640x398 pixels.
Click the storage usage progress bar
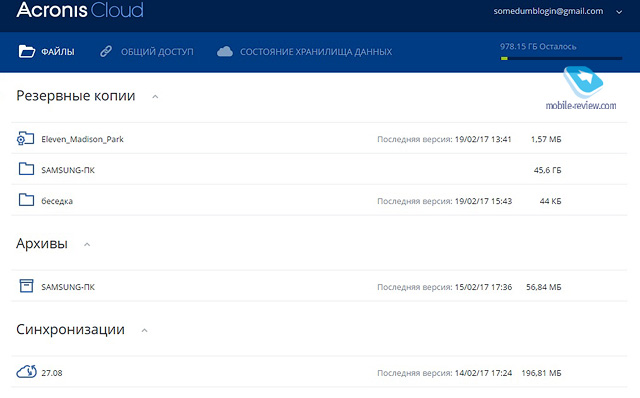coord(561,58)
